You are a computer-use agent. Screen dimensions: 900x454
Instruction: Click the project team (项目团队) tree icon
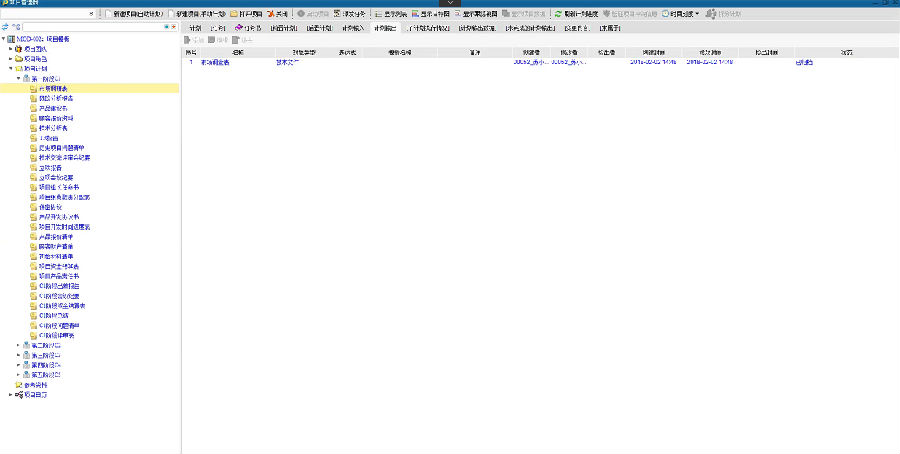(x=18, y=49)
